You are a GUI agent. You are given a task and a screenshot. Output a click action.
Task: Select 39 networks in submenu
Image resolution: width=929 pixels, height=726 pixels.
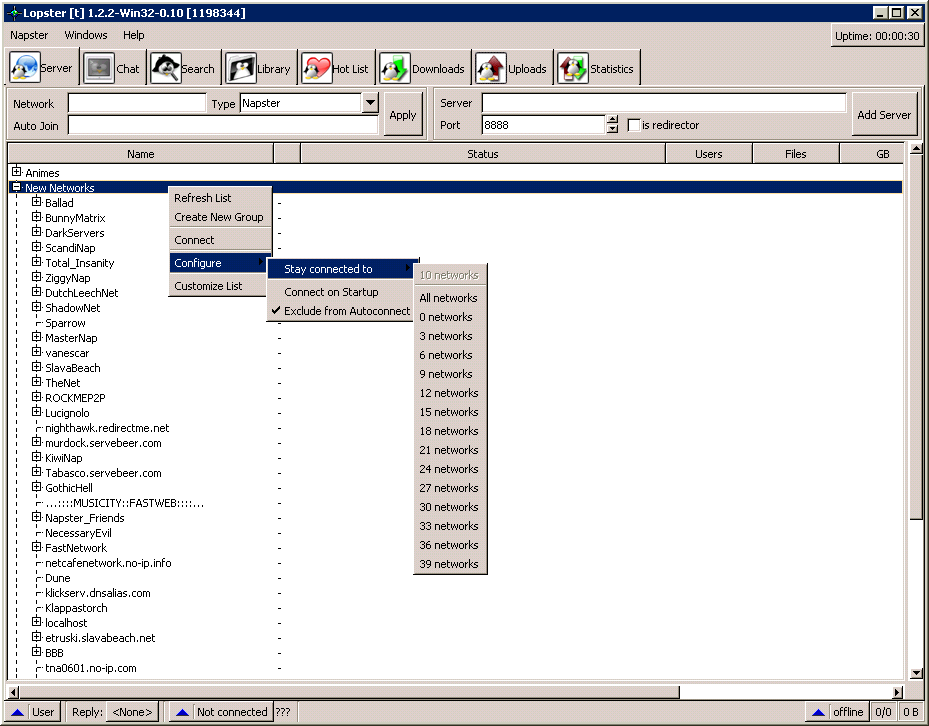[450, 564]
